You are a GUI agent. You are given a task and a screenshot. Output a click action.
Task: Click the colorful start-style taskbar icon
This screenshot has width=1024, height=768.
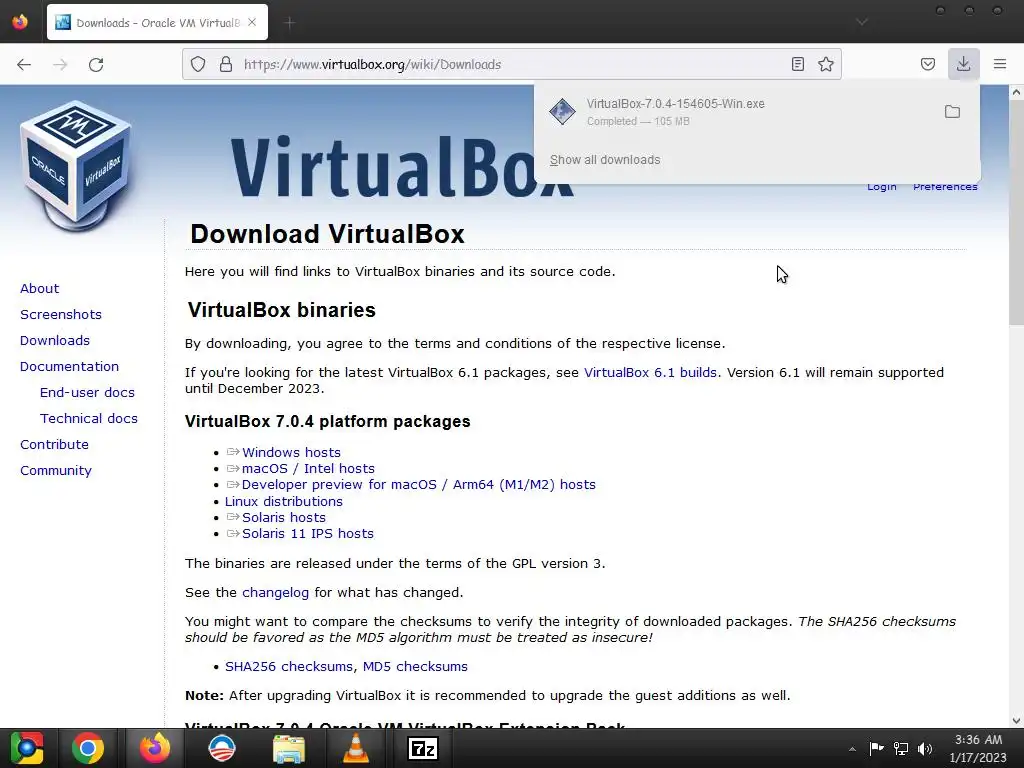[x=26, y=748]
